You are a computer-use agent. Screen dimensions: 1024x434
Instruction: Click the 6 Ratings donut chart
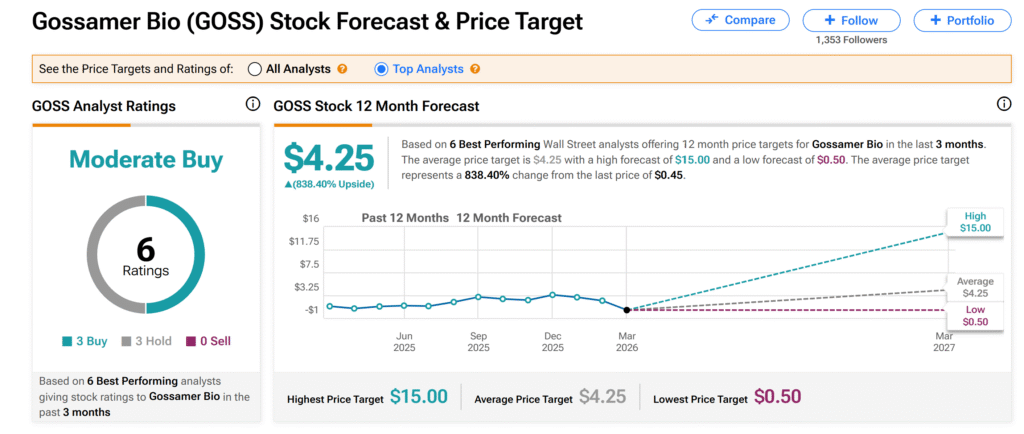[x=146, y=254]
